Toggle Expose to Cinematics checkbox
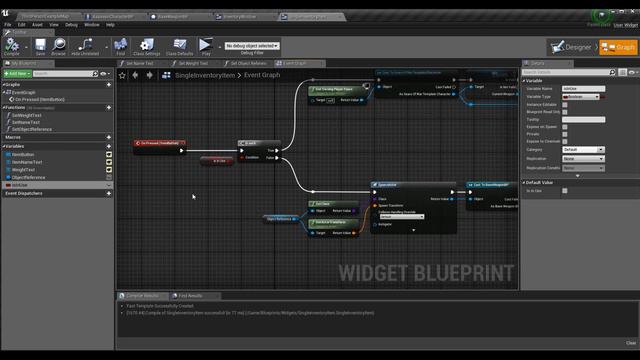This screenshot has height=360, width=640. click(565, 142)
